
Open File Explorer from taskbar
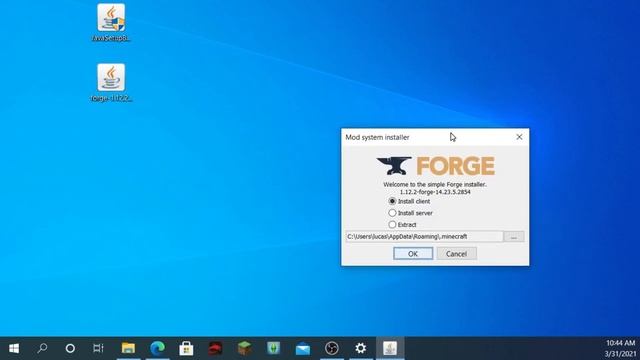coord(128,348)
